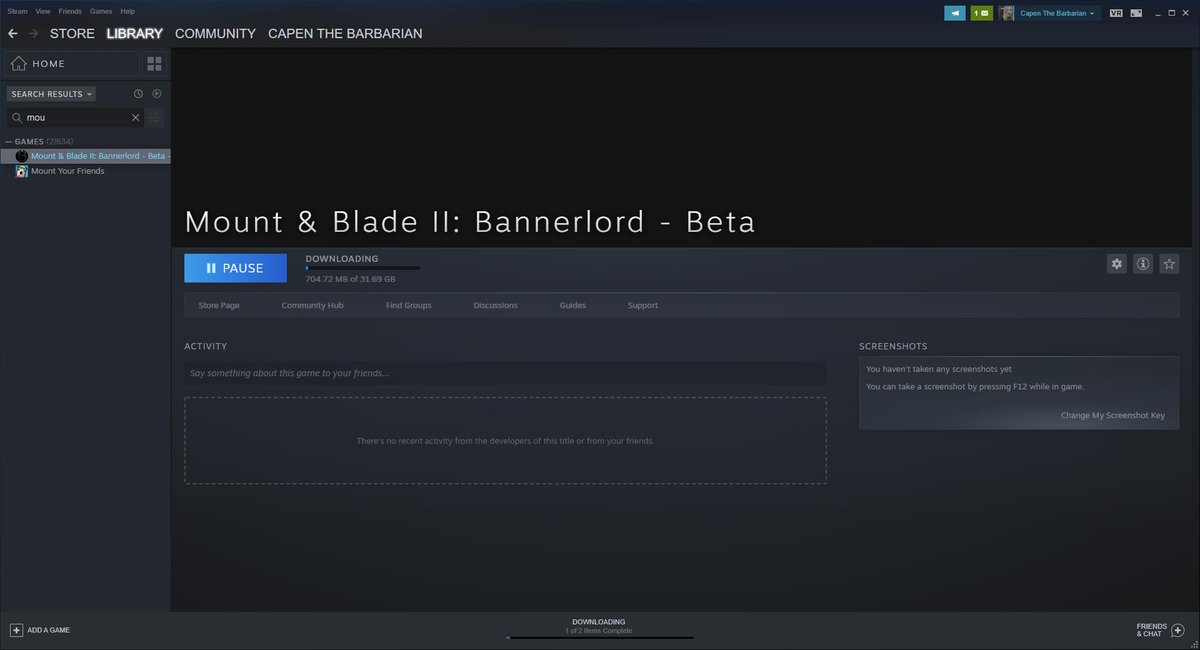Open the Help menu
The width and height of the screenshot is (1200, 650).
click(x=128, y=11)
